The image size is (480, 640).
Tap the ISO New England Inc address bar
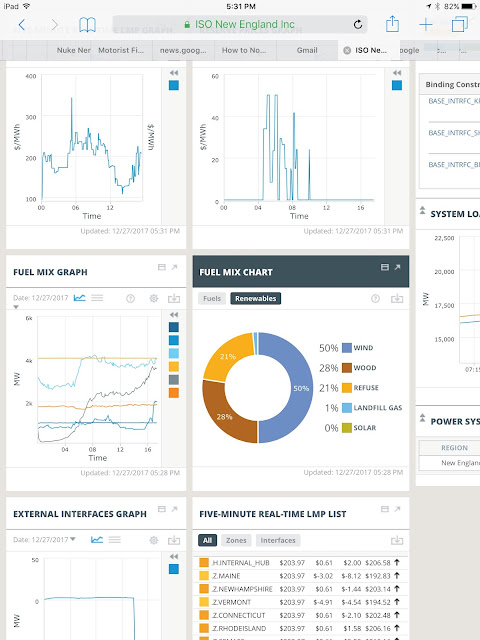240,24
